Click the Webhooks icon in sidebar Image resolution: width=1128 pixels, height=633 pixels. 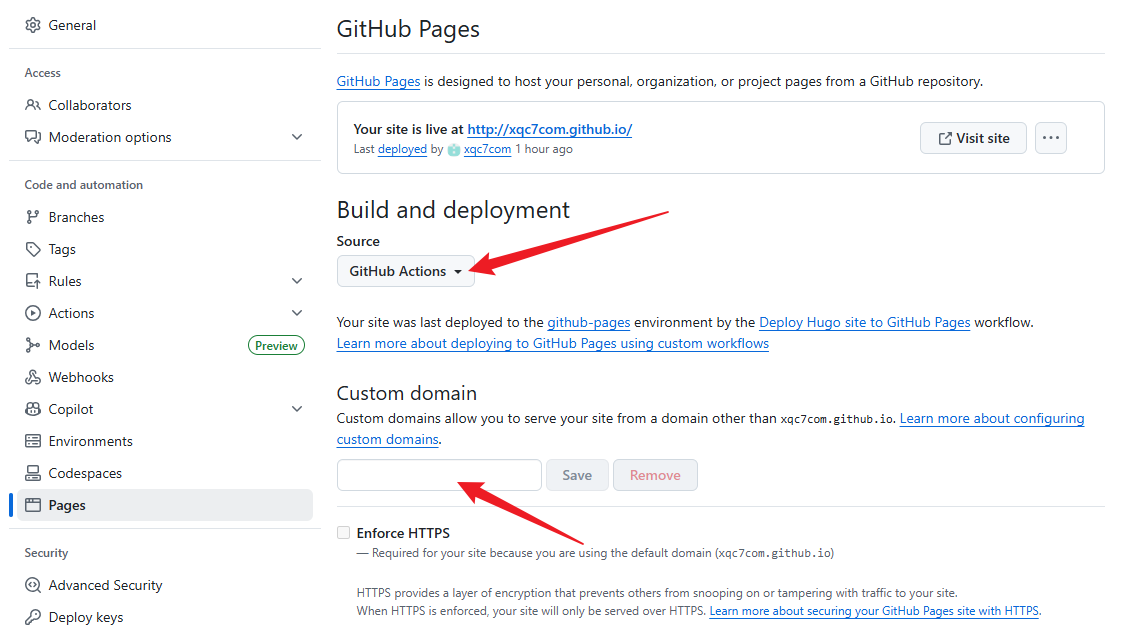coord(33,377)
